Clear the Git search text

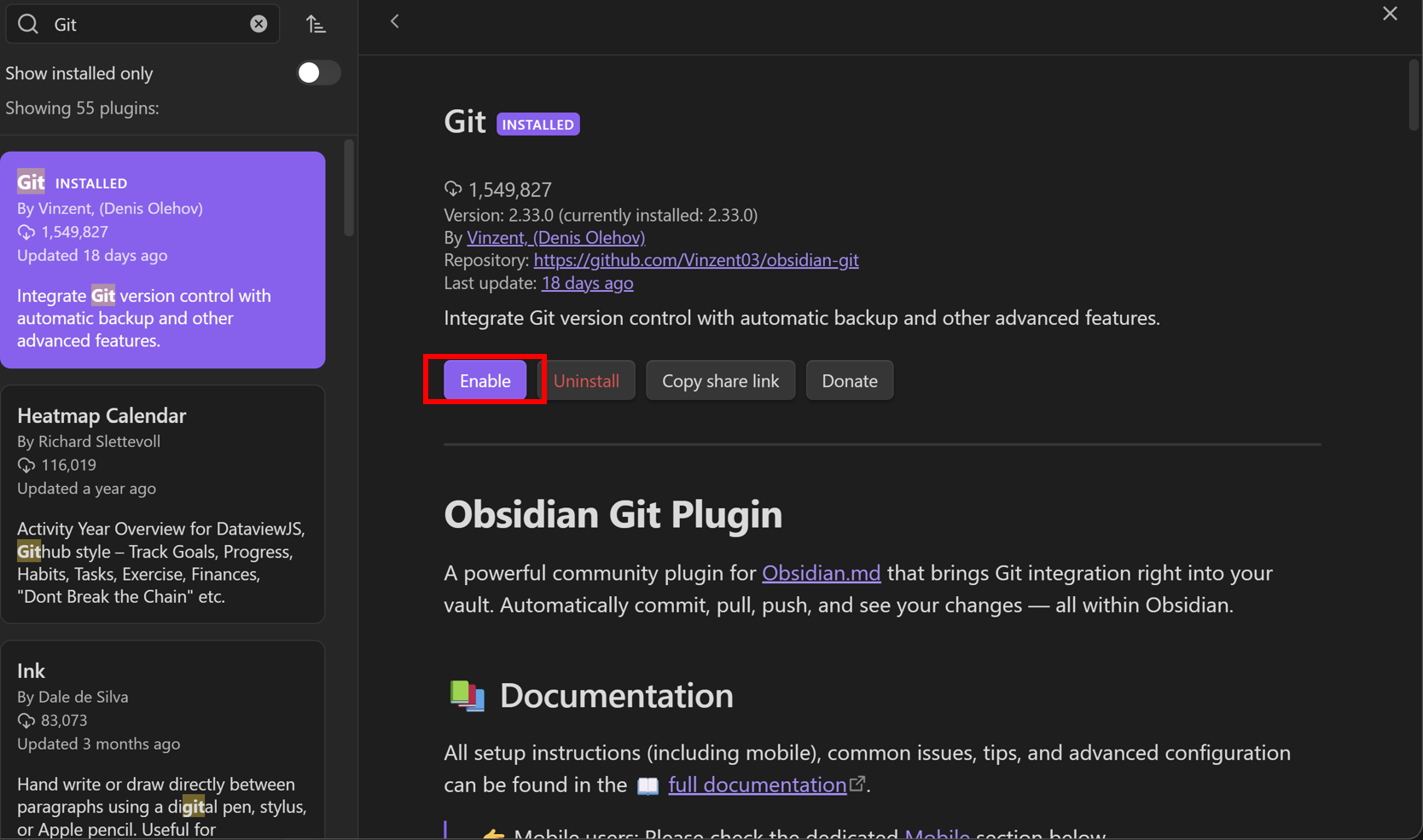[x=258, y=24]
